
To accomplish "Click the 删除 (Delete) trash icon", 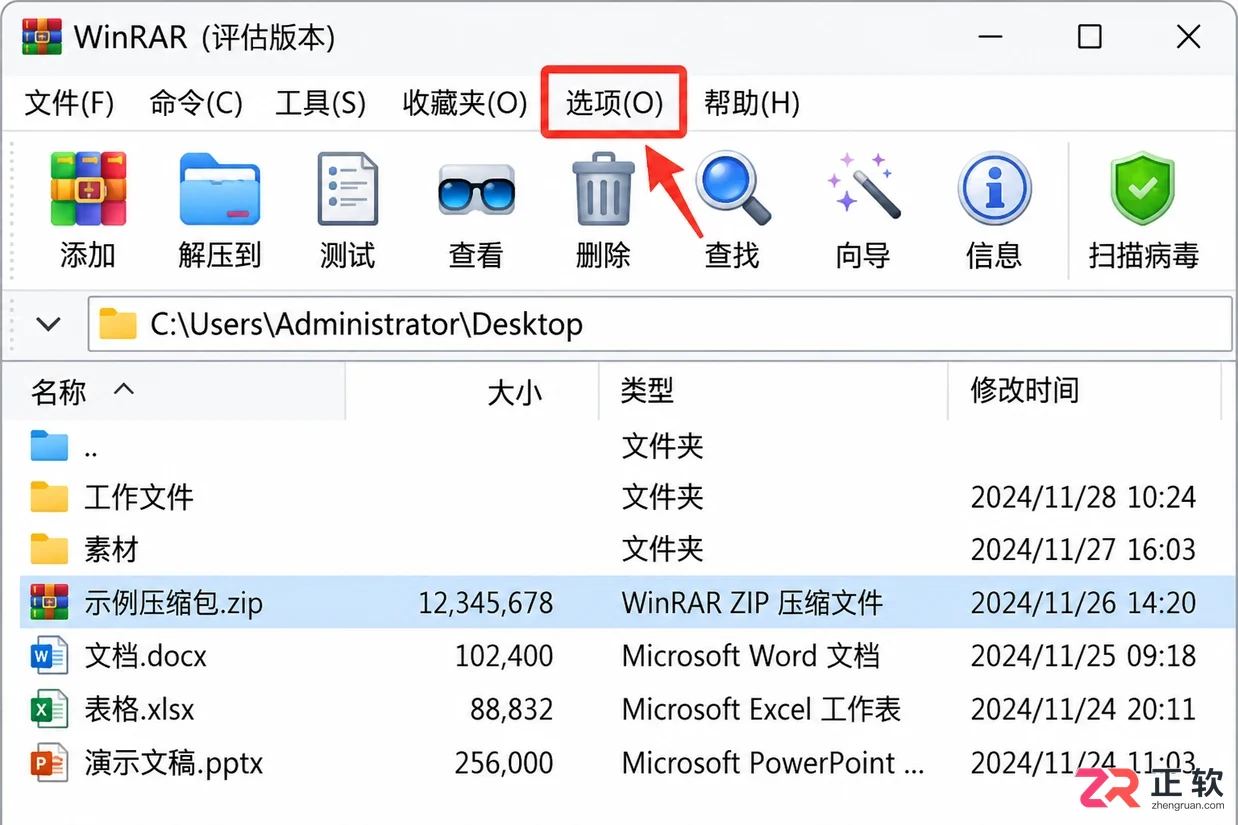I will [x=603, y=188].
